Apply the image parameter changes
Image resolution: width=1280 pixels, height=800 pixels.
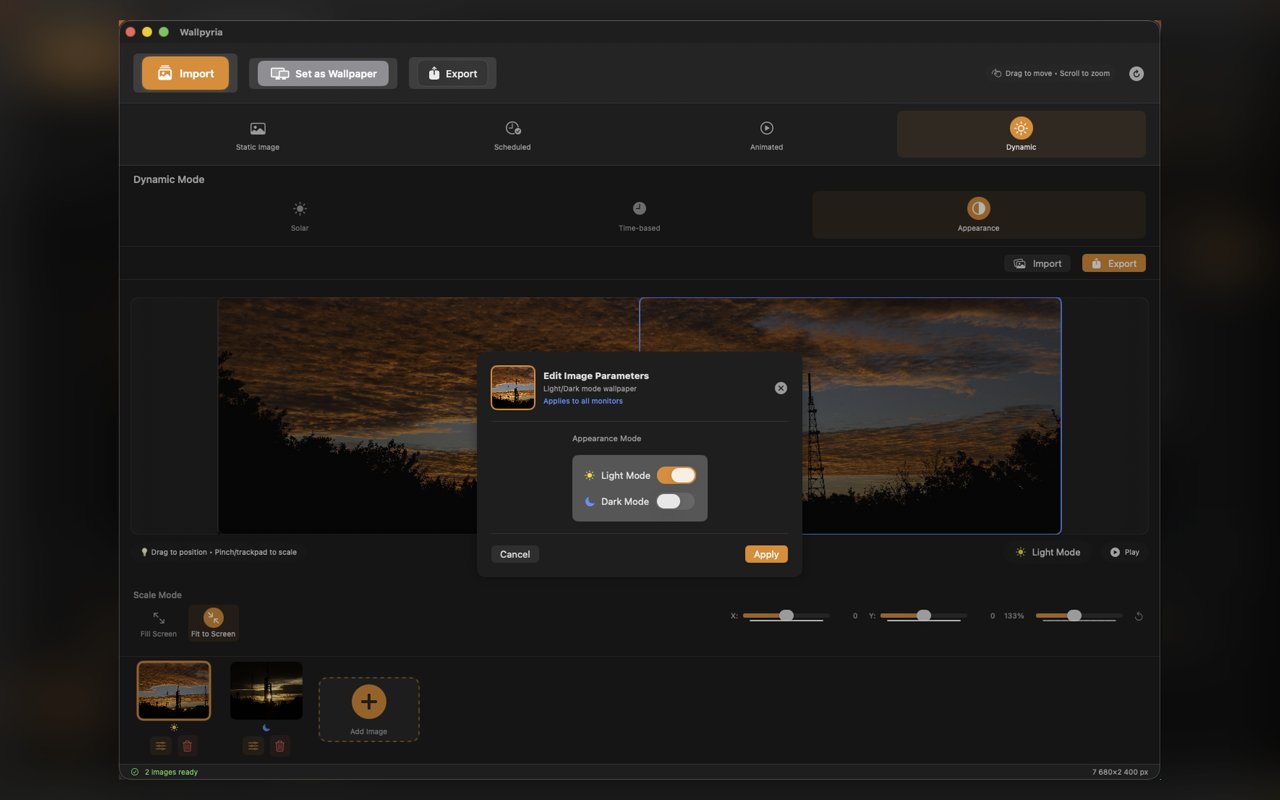(x=766, y=554)
